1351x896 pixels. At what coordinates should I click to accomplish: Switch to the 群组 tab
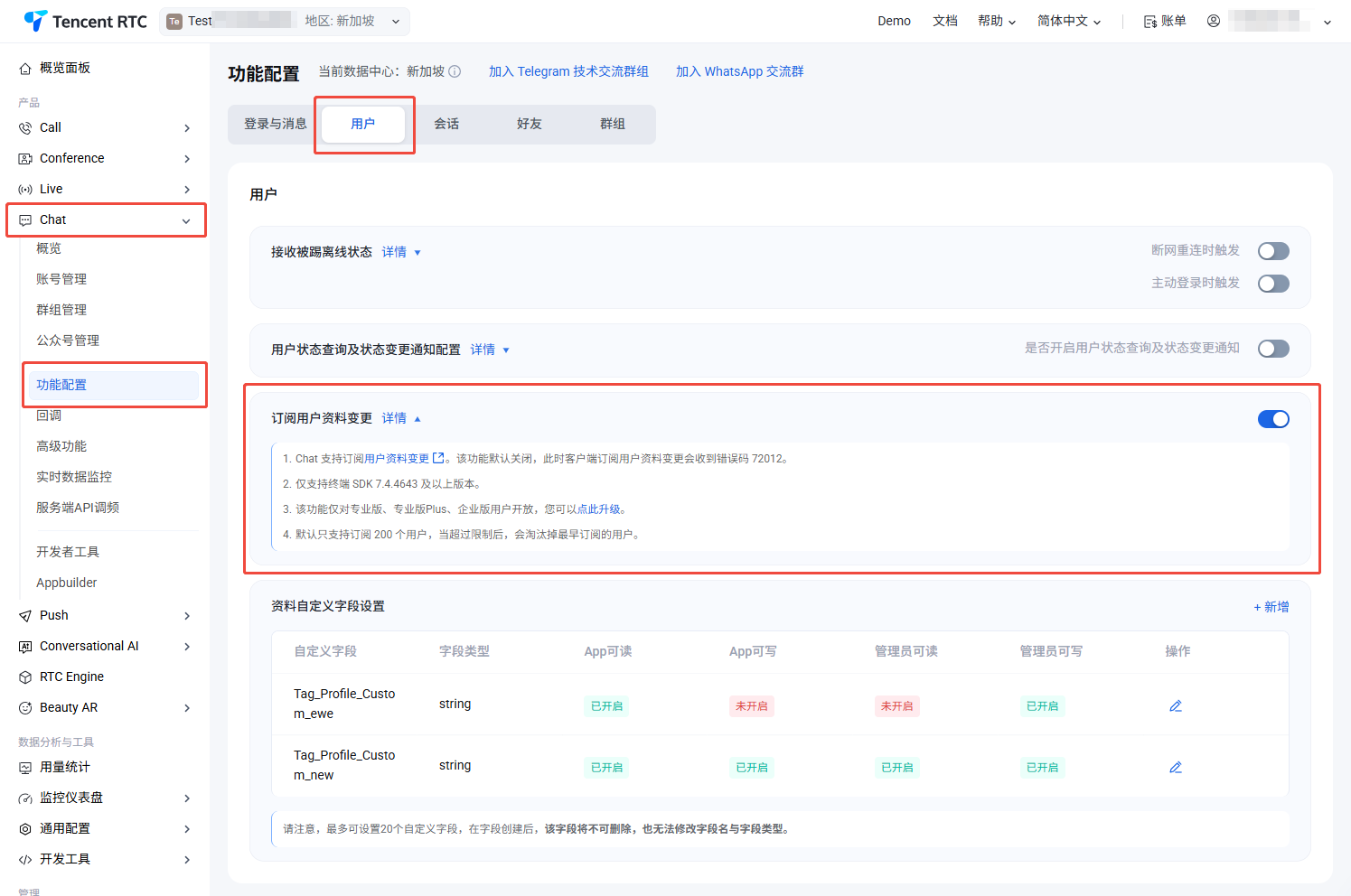coord(613,124)
